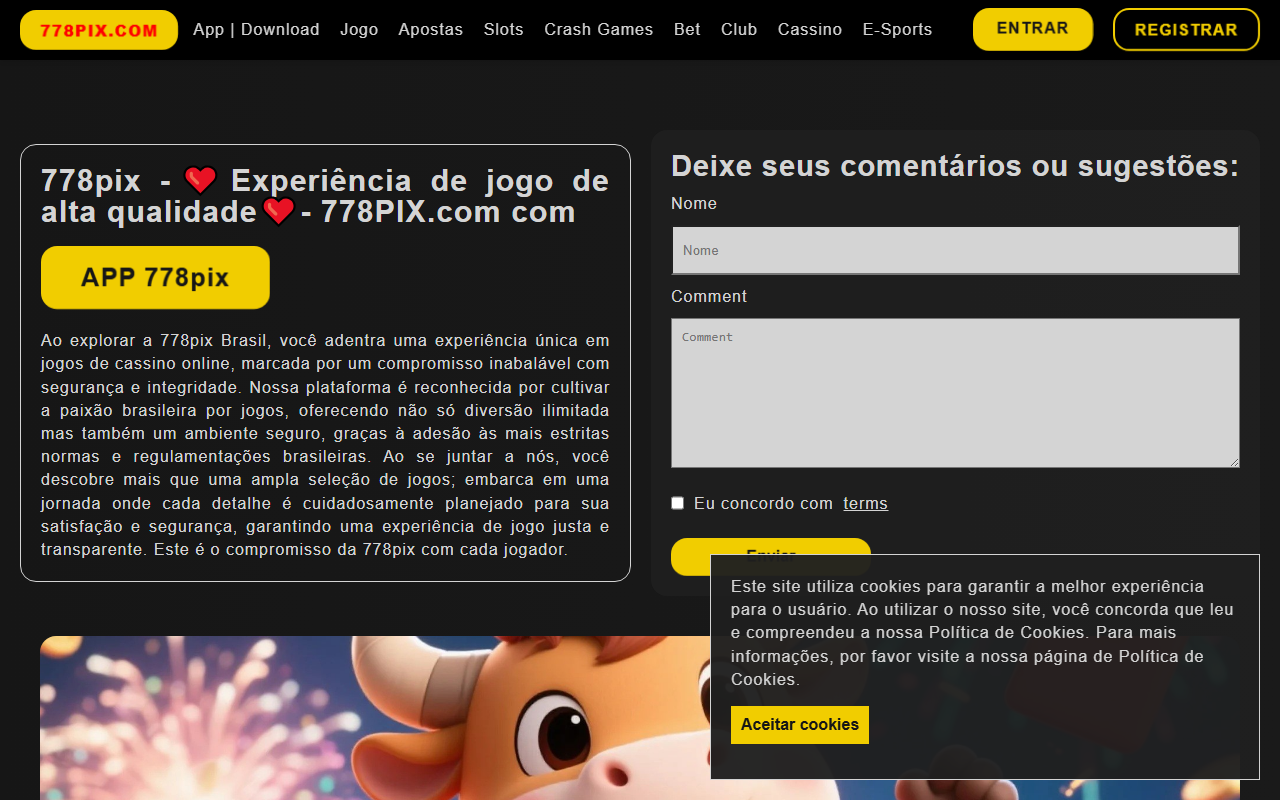Go to the Cassino menu item
1280x800 pixels.
pos(810,30)
